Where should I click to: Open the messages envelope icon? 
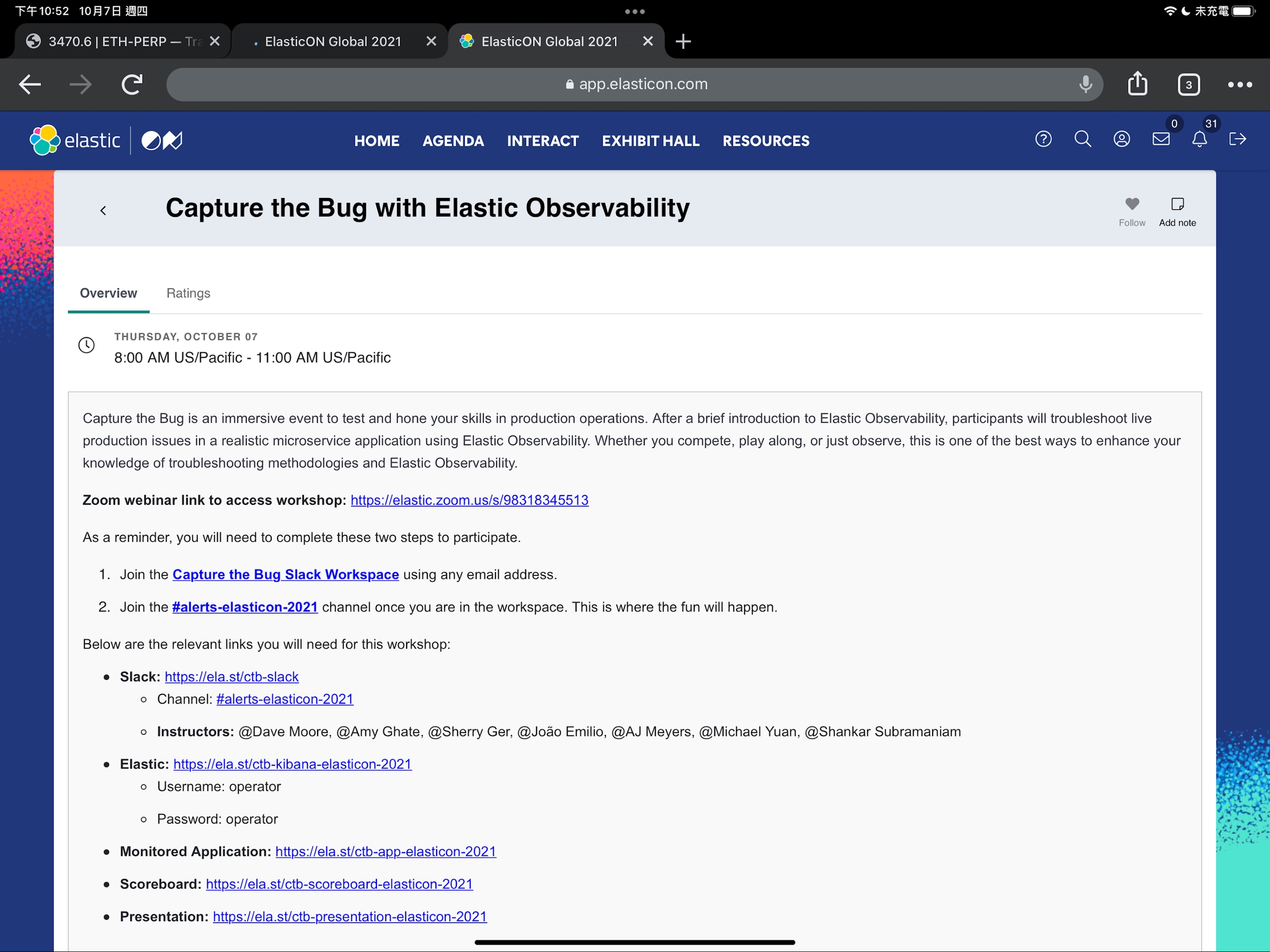pos(1160,139)
